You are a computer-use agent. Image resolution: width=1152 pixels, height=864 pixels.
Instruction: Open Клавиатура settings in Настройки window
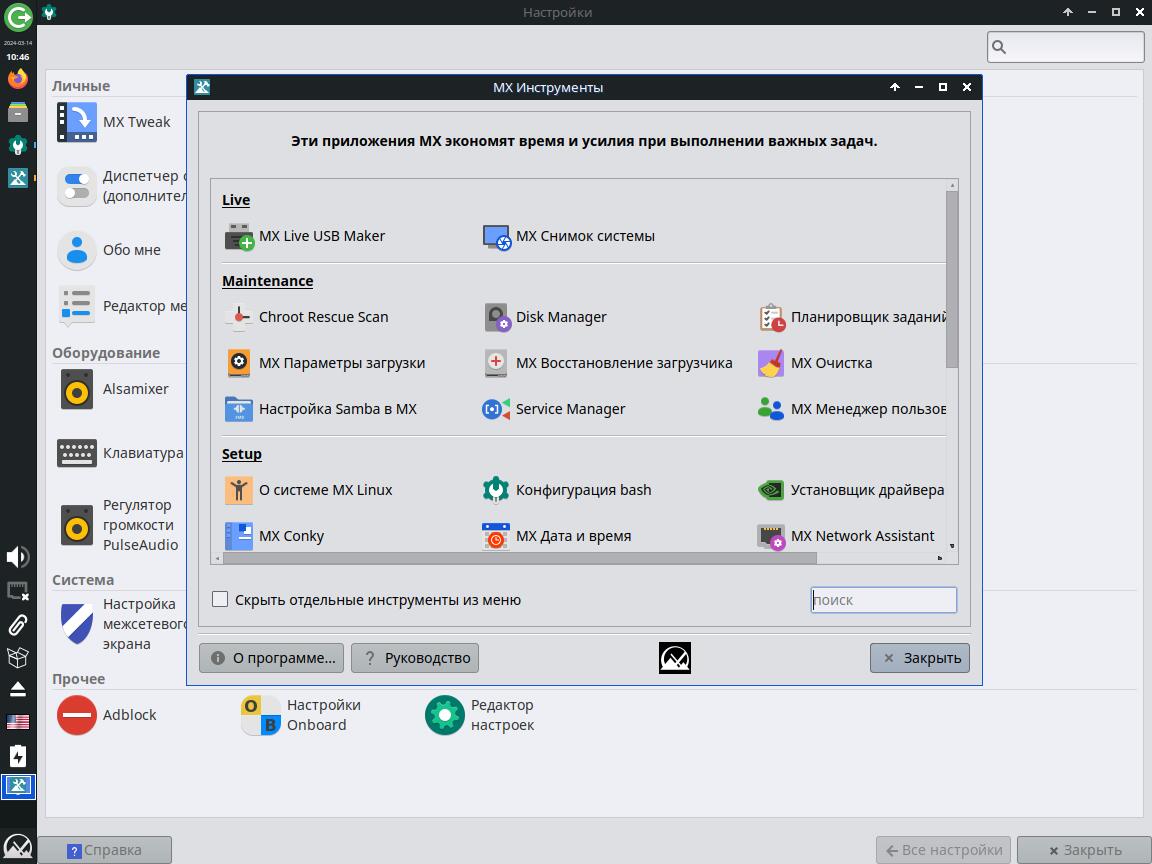point(120,453)
